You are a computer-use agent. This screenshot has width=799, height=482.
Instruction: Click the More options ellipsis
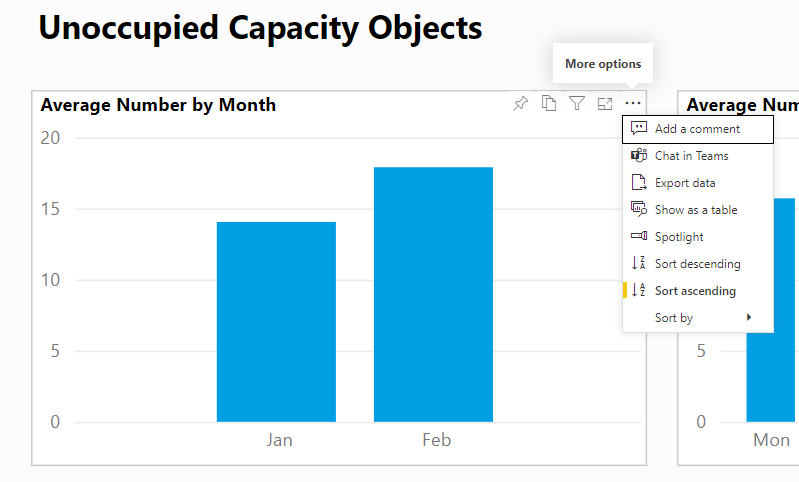[x=633, y=104]
